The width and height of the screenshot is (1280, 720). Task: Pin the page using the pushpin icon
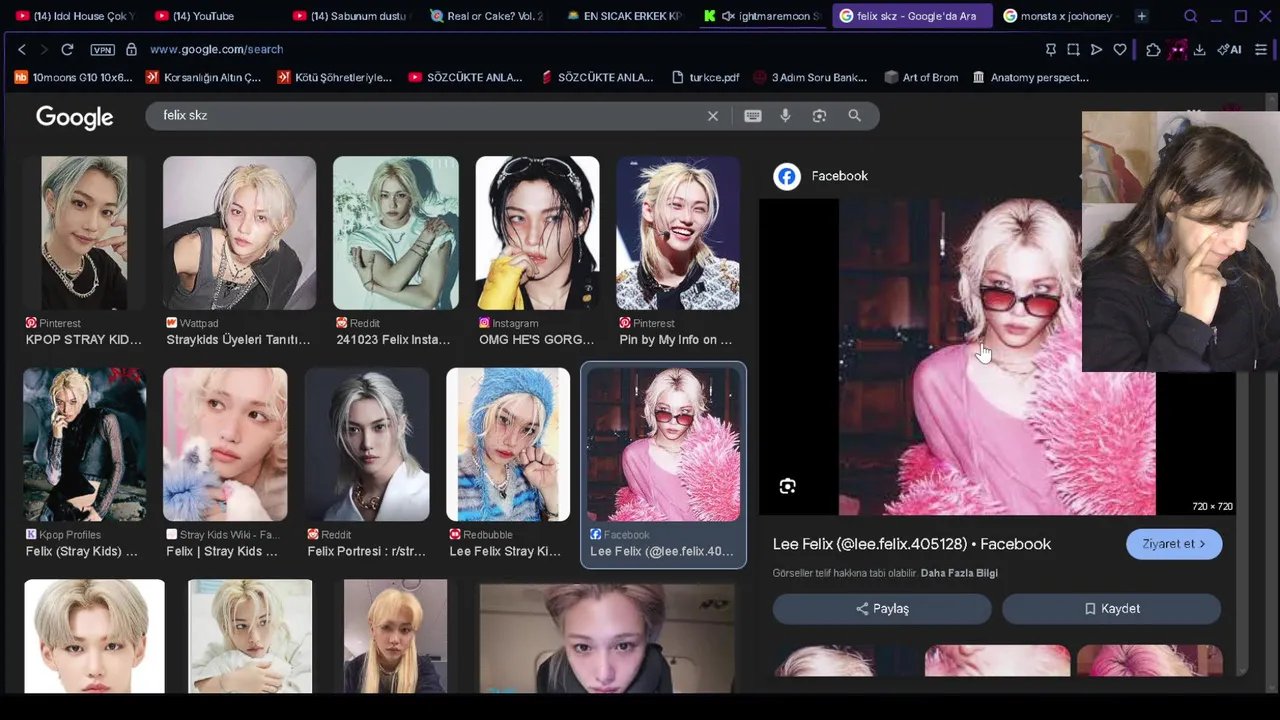[x=1050, y=49]
